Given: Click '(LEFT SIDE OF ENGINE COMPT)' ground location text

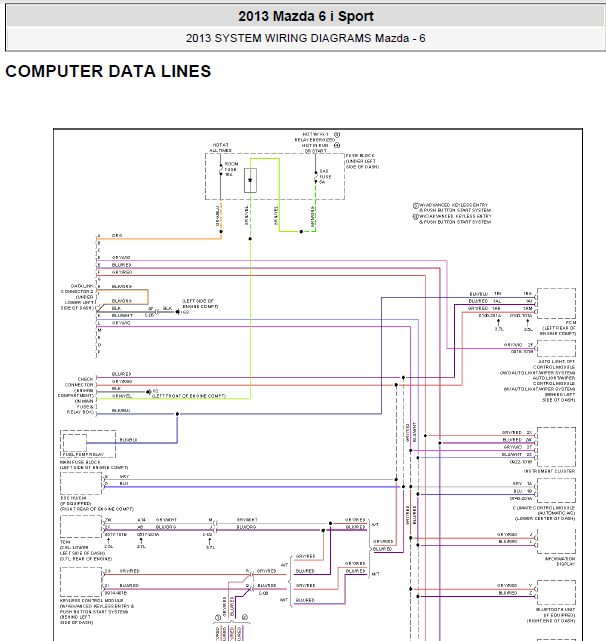Looking at the screenshot, I should pos(200,303).
